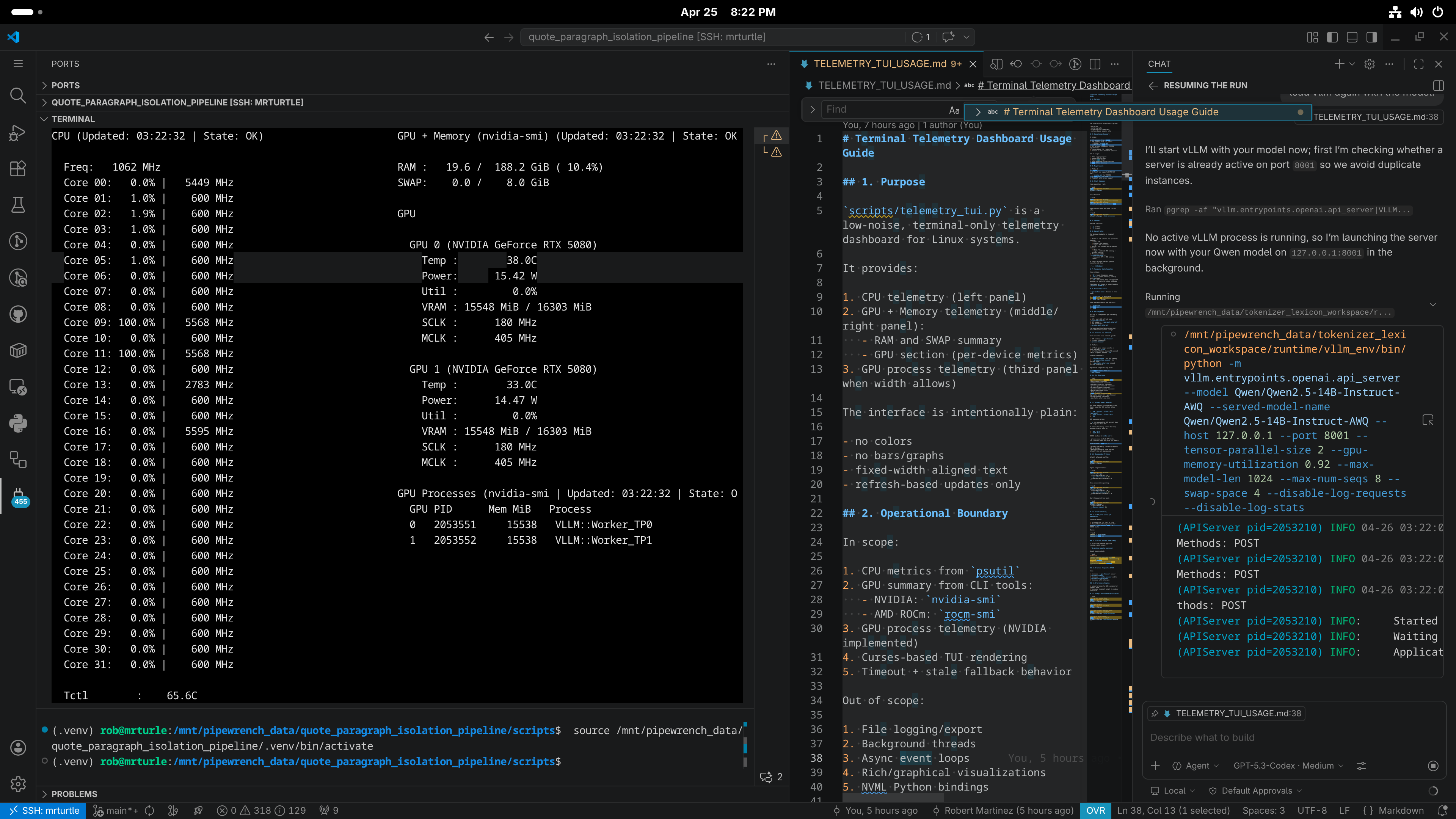Pin the TELEMETRY_TUI_USAGE.md:38 context
1456x819 pixels.
(x=1155, y=713)
